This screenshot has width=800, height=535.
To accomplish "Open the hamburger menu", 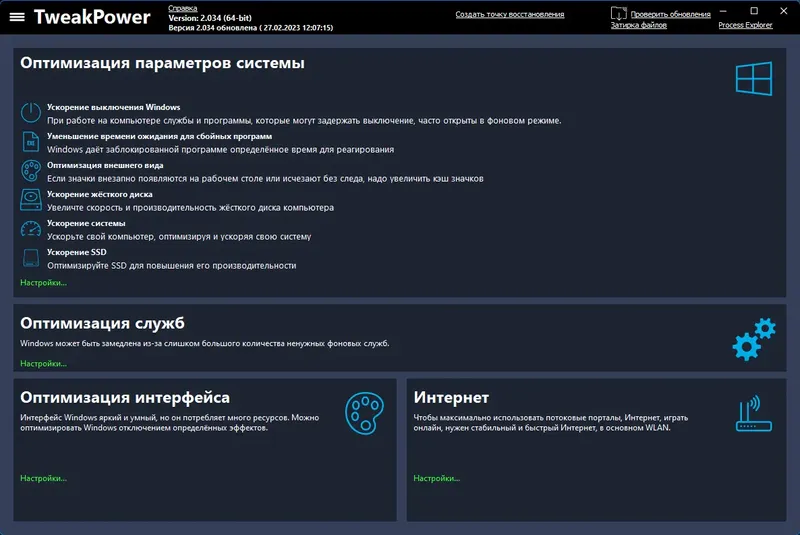I will click(x=17, y=17).
